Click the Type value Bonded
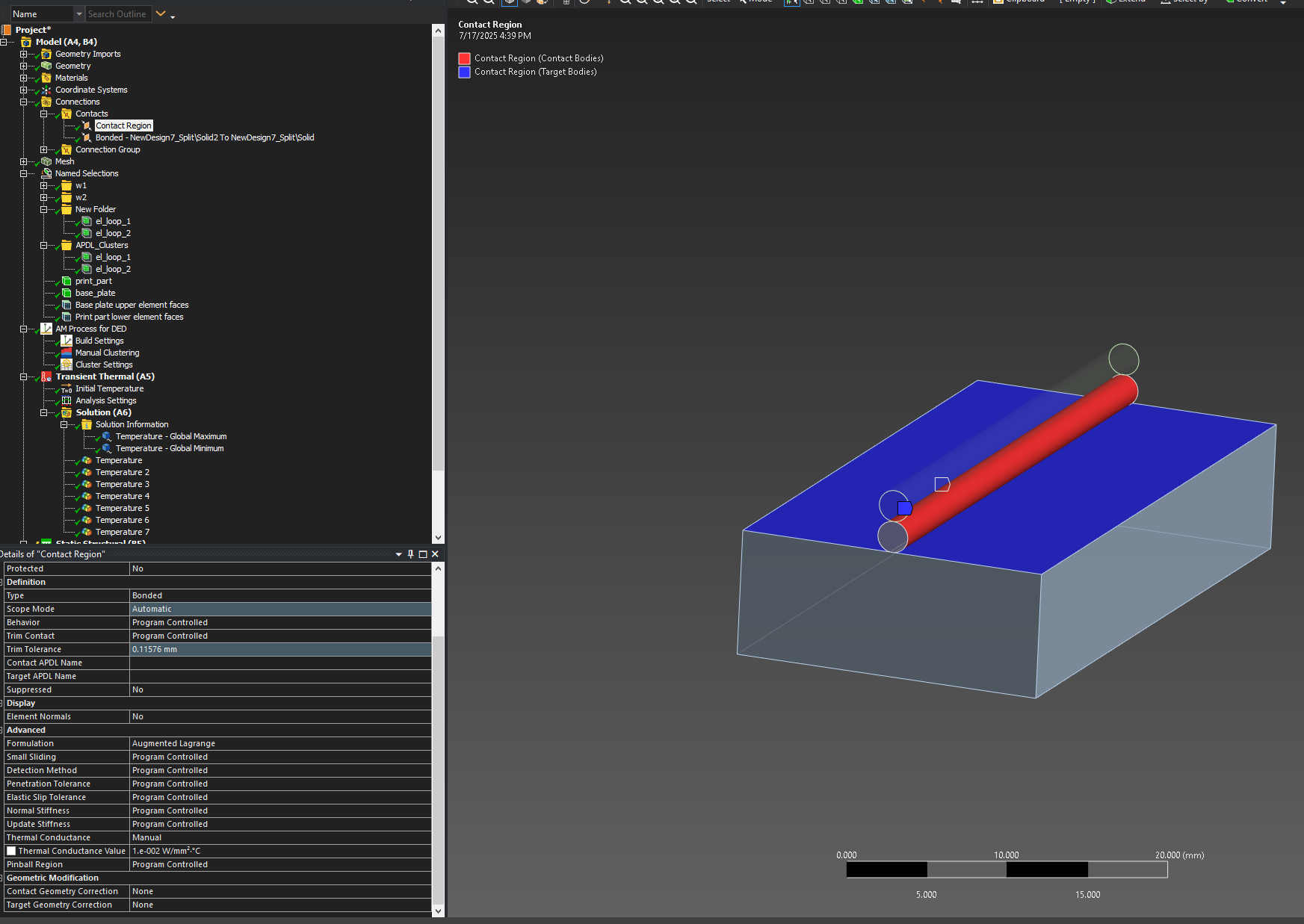Screen dimensions: 1304x924 click(280, 595)
